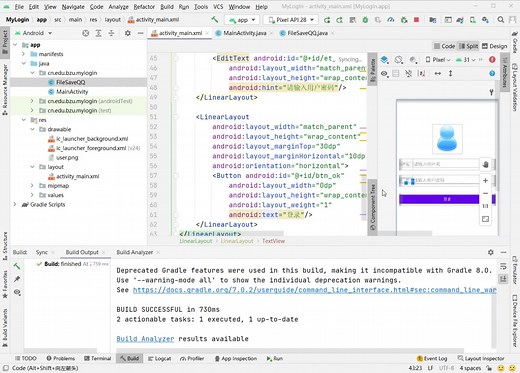Screen dimensions: 520x373
Task: Toggle soft-wrap icon in Build output
Action: point(503,266)
